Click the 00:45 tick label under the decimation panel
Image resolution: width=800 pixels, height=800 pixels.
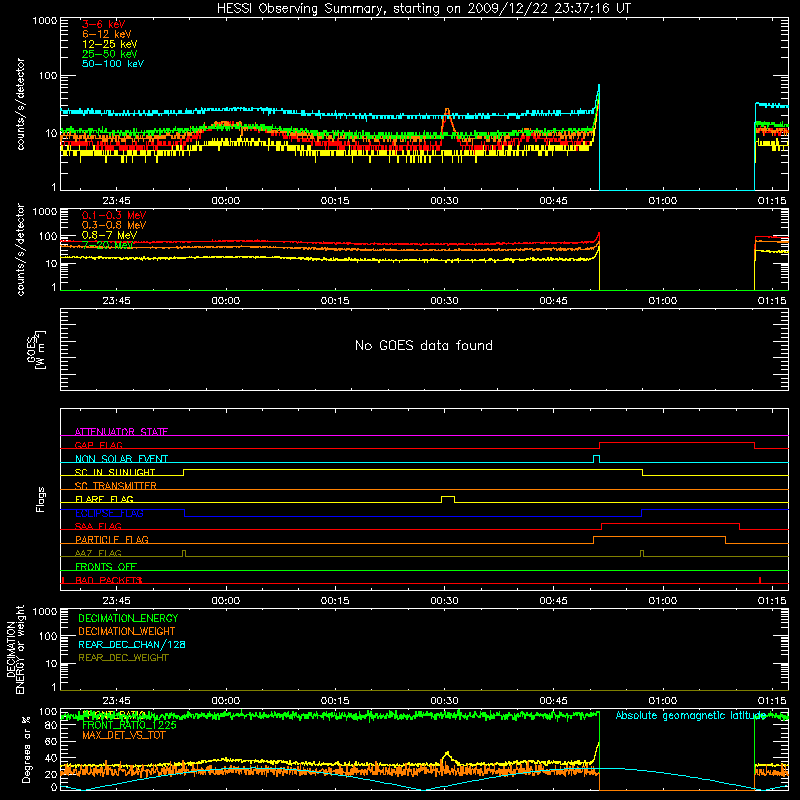553,701
